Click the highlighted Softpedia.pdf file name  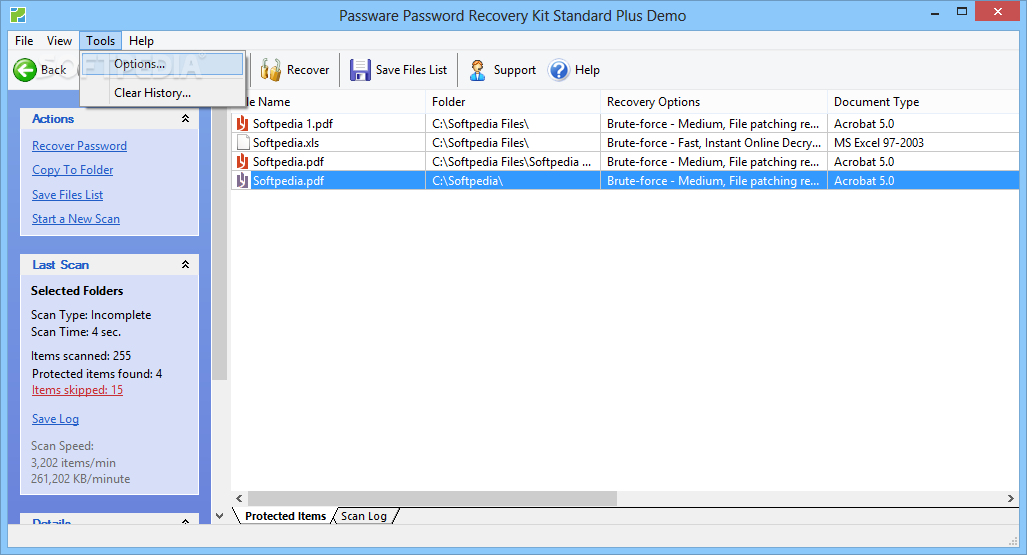tap(288, 180)
